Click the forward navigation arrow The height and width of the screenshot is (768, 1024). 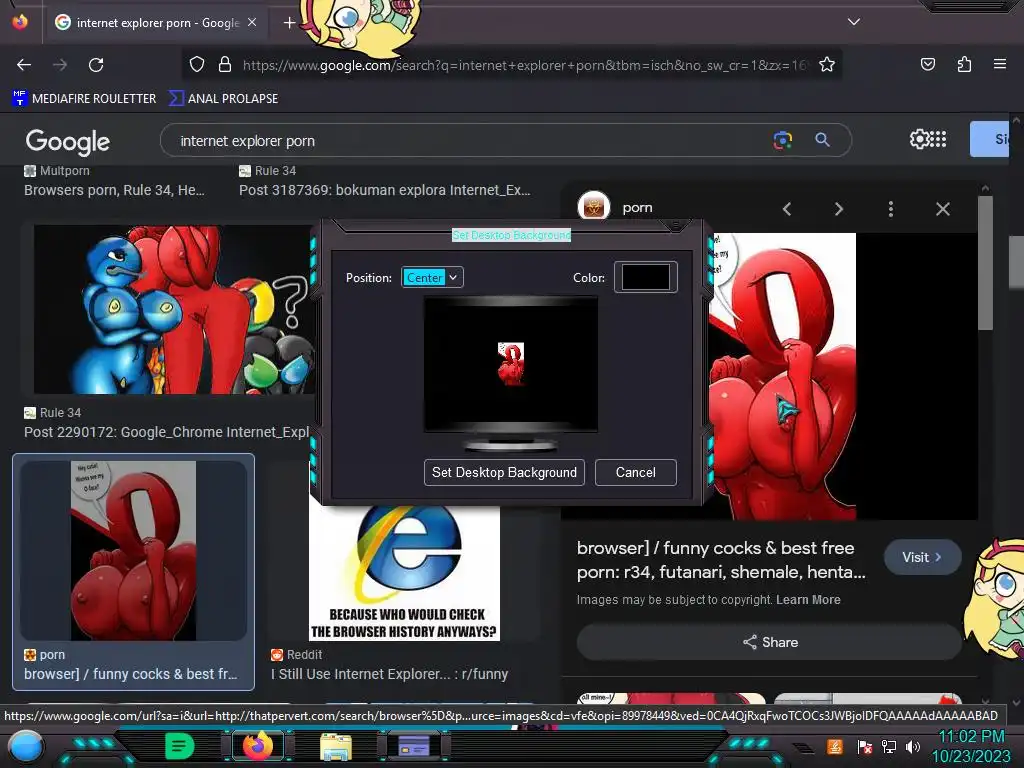[x=60, y=65]
